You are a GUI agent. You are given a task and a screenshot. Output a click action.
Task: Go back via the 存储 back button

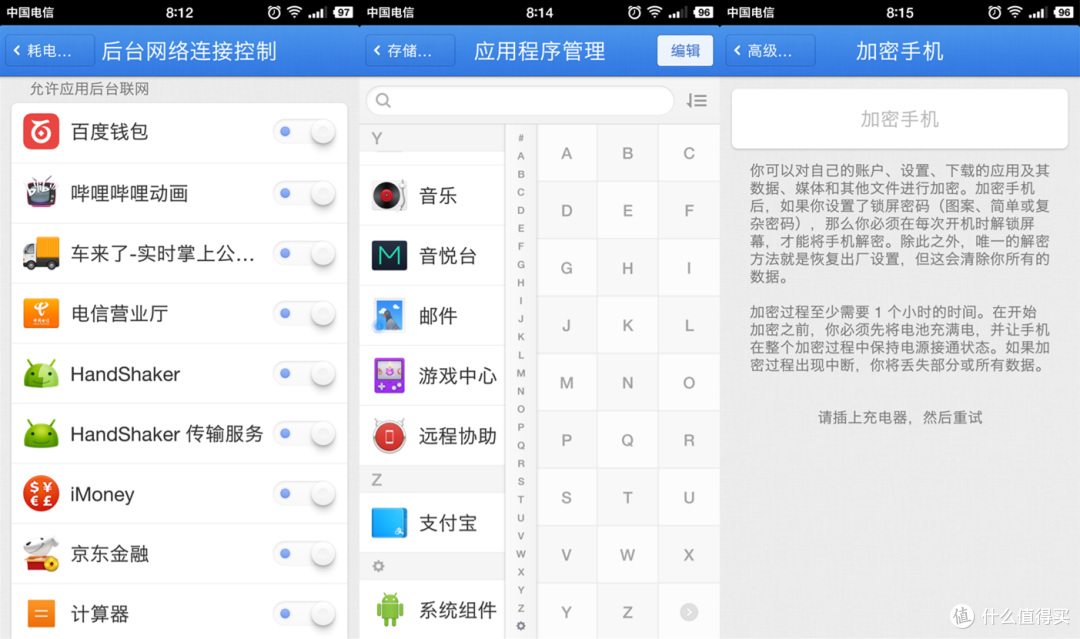pos(410,51)
